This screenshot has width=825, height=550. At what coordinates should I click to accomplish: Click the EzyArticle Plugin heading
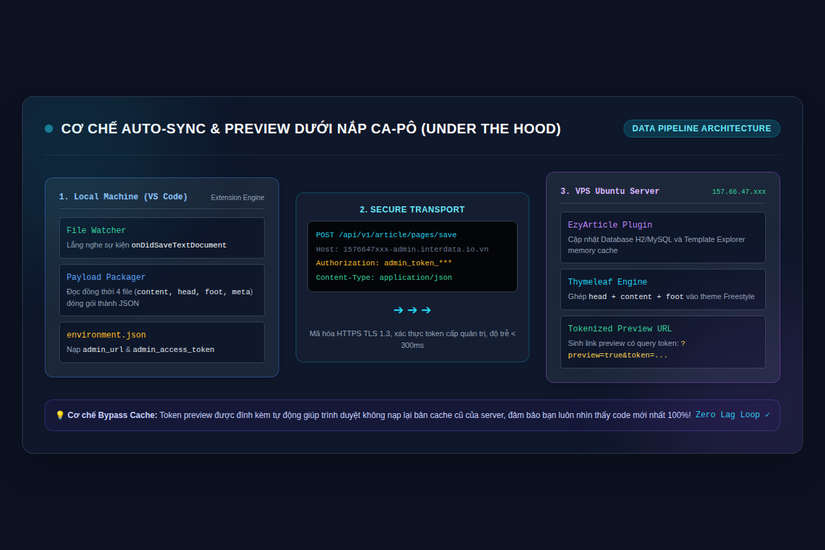coord(610,225)
